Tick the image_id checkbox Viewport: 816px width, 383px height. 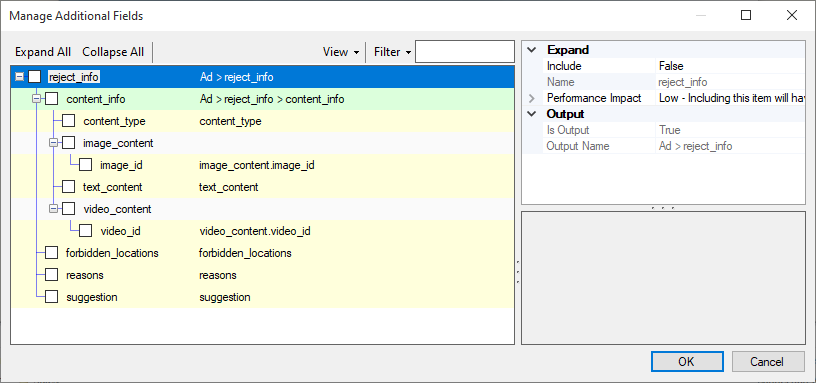(85, 165)
